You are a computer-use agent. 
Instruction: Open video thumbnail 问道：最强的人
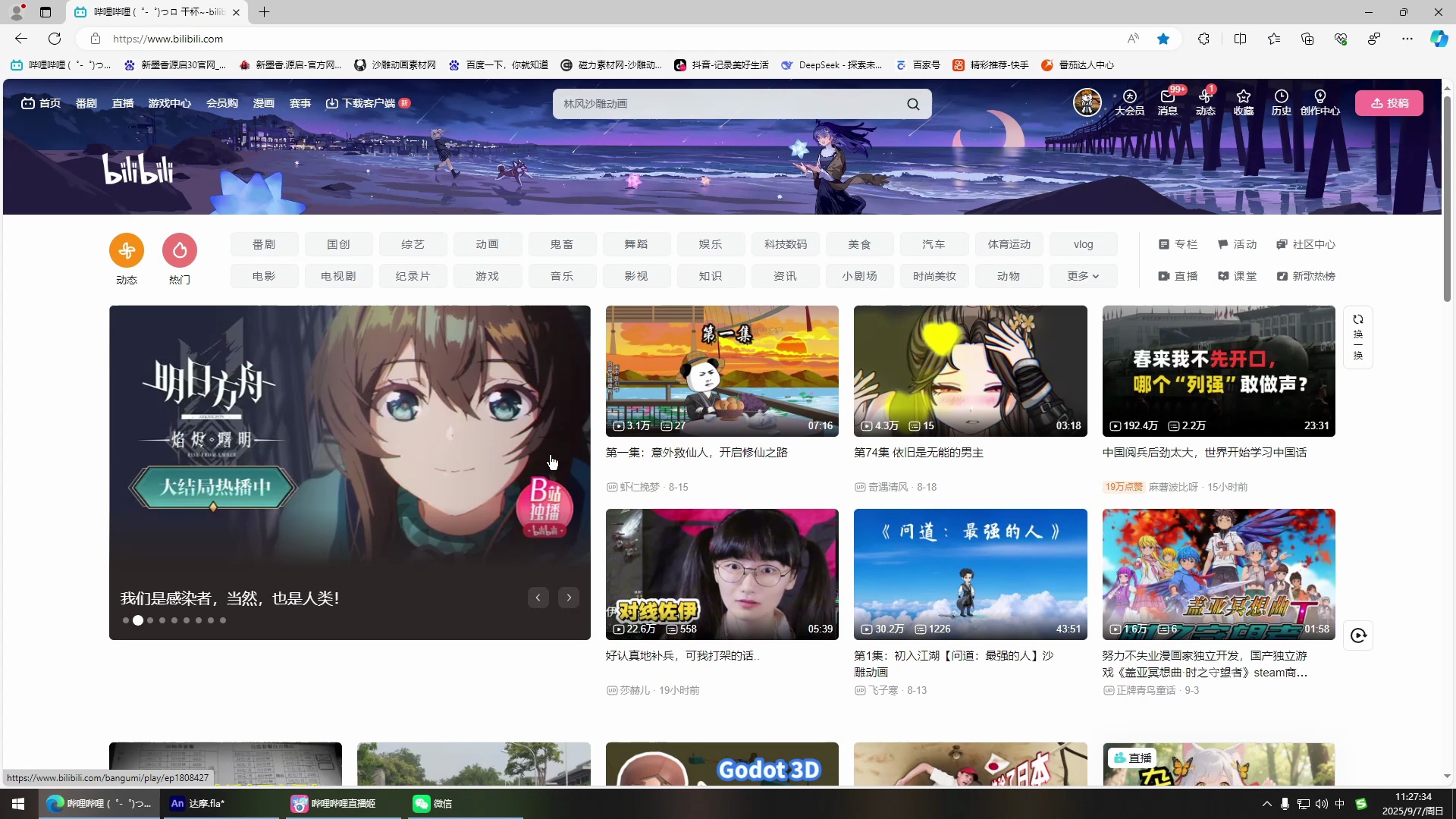(x=970, y=574)
